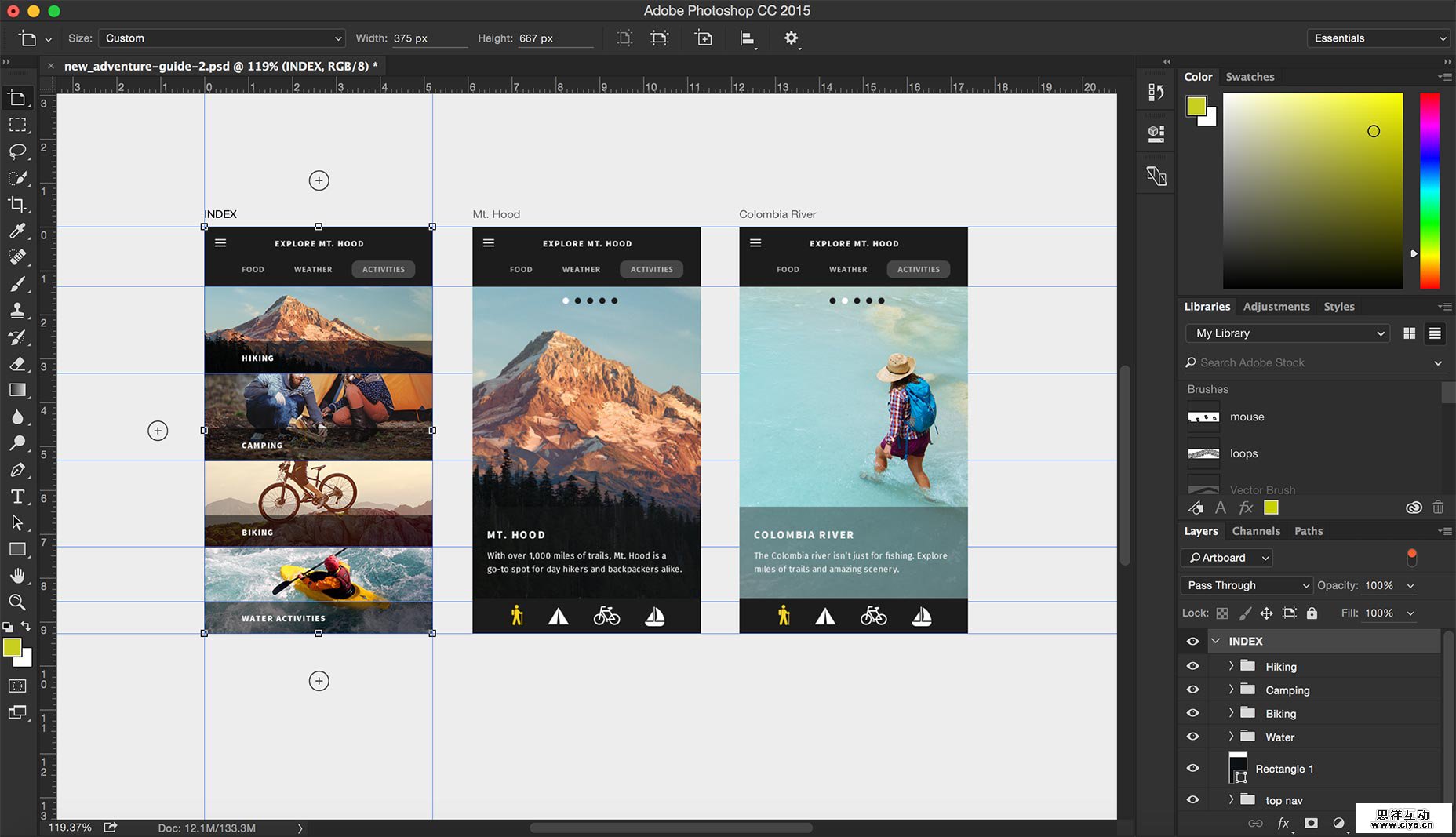Select the Lasso tool
This screenshot has width=1456, height=837.
[18, 151]
